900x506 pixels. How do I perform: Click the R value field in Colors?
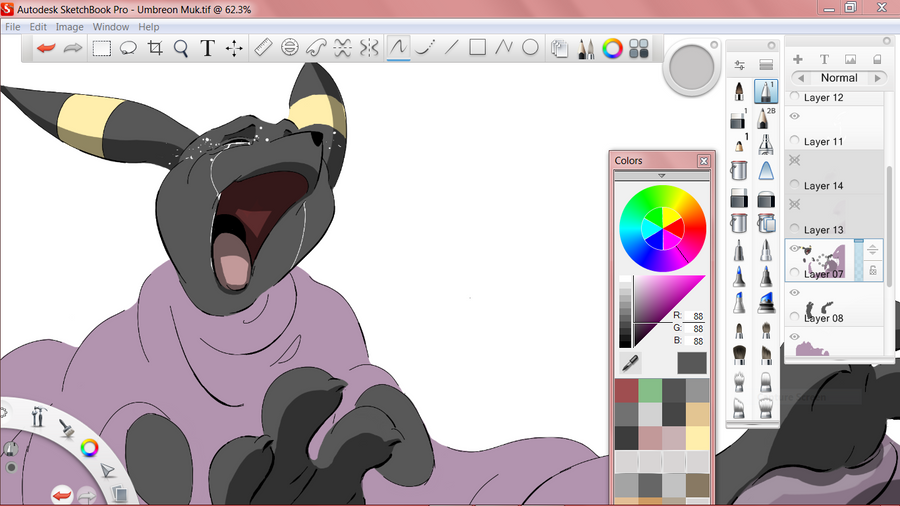695,316
